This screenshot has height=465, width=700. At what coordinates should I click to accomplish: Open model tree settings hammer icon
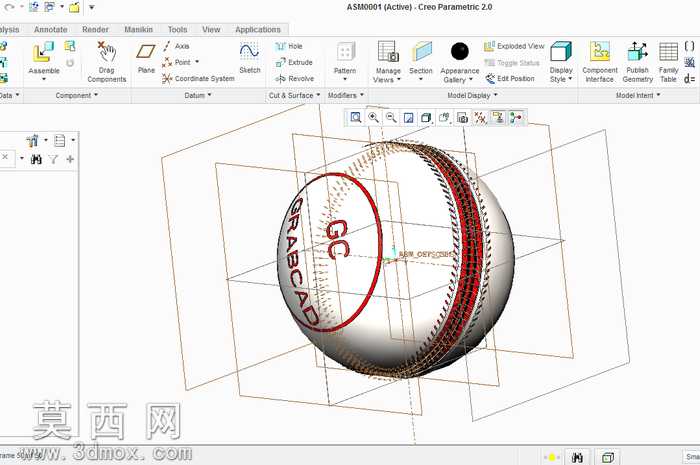[32, 141]
